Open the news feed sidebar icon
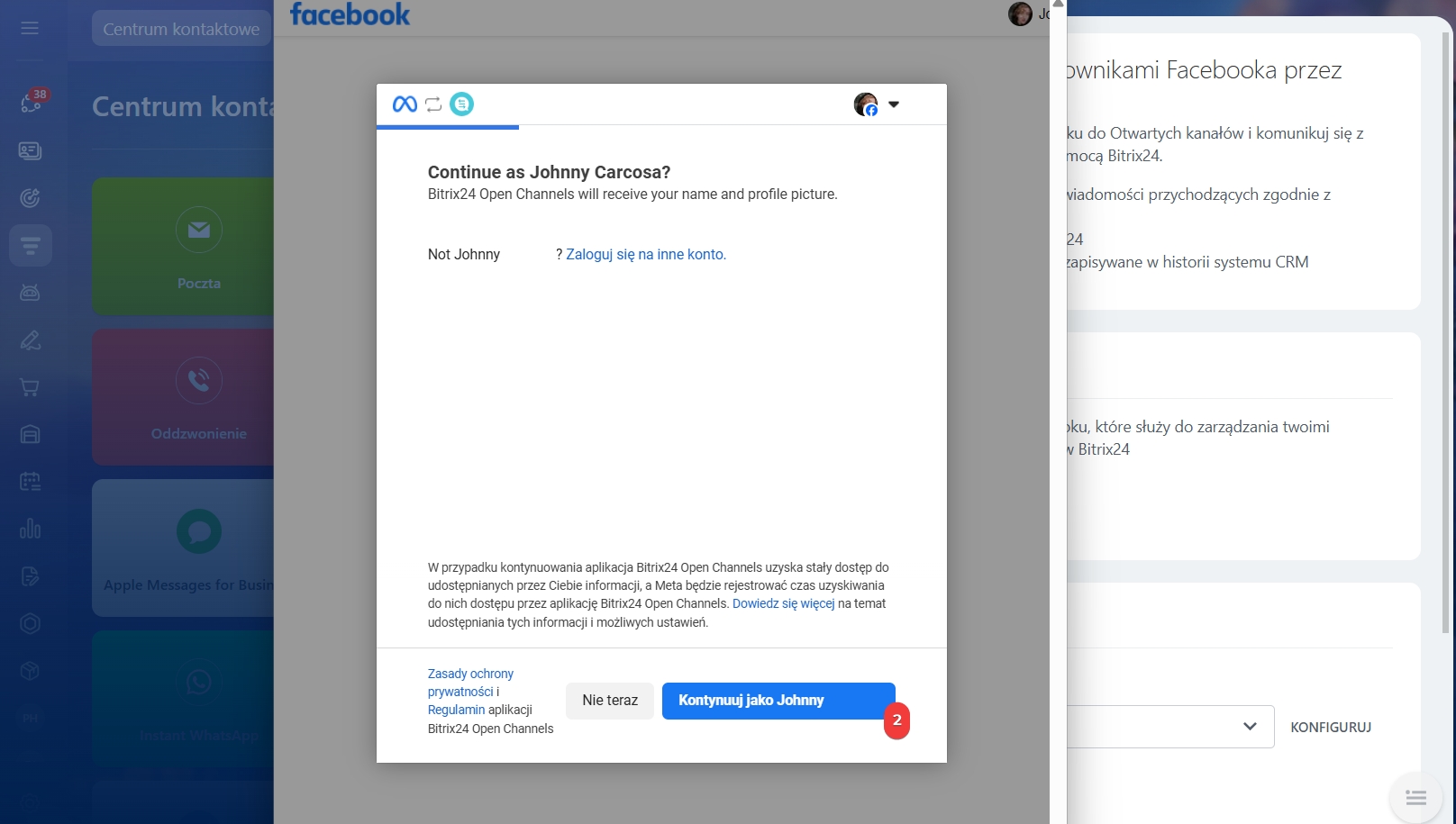This screenshot has height=824, width=1456. tap(30, 150)
